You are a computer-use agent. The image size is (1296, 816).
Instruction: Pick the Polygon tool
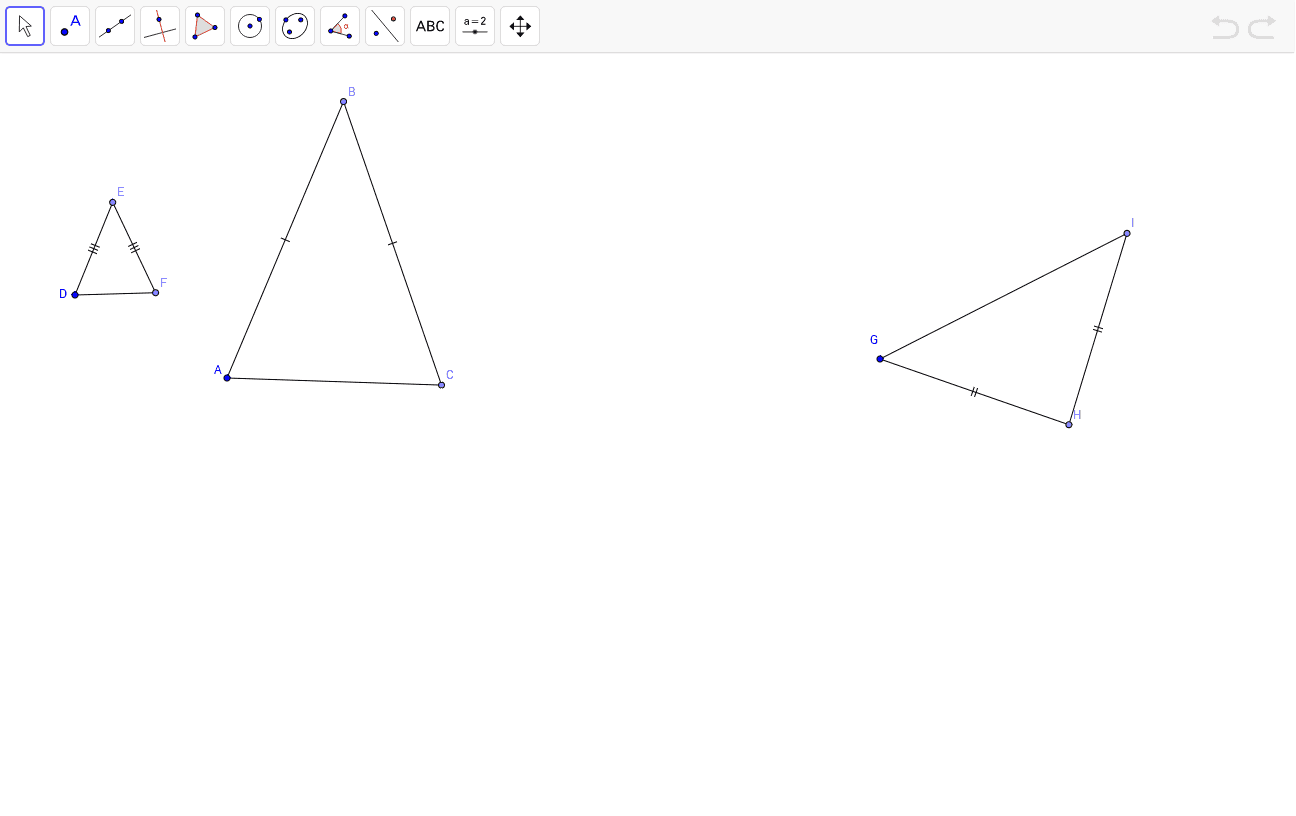[x=205, y=26]
